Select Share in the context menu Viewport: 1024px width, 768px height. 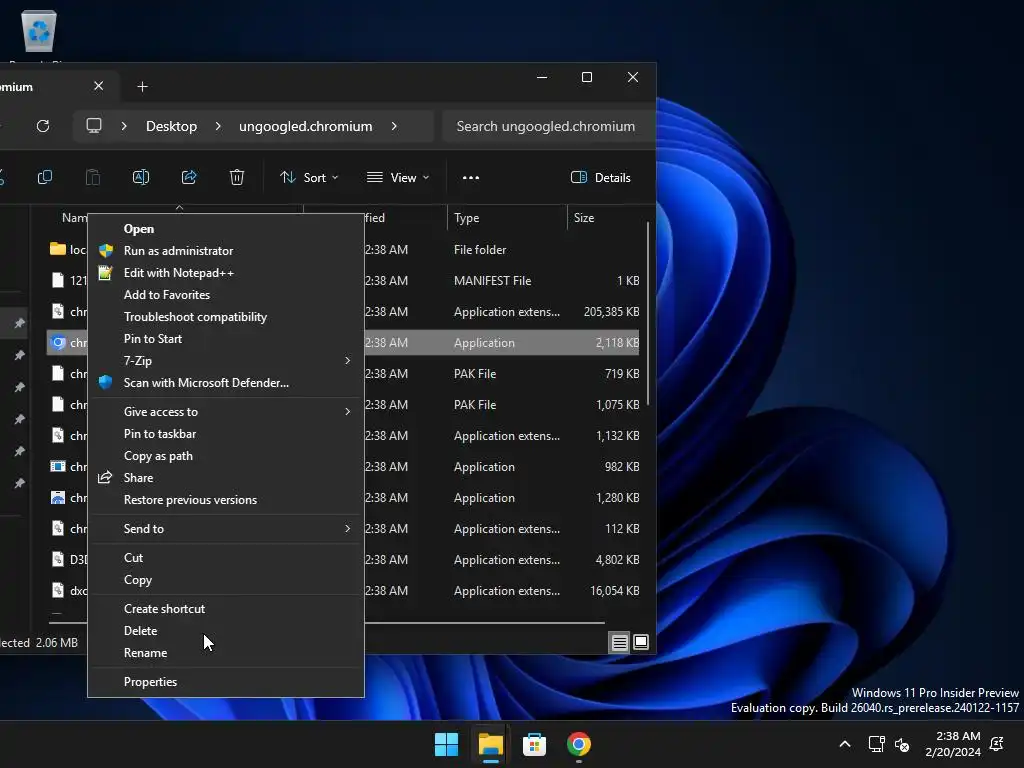pyautogui.click(x=226, y=478)
